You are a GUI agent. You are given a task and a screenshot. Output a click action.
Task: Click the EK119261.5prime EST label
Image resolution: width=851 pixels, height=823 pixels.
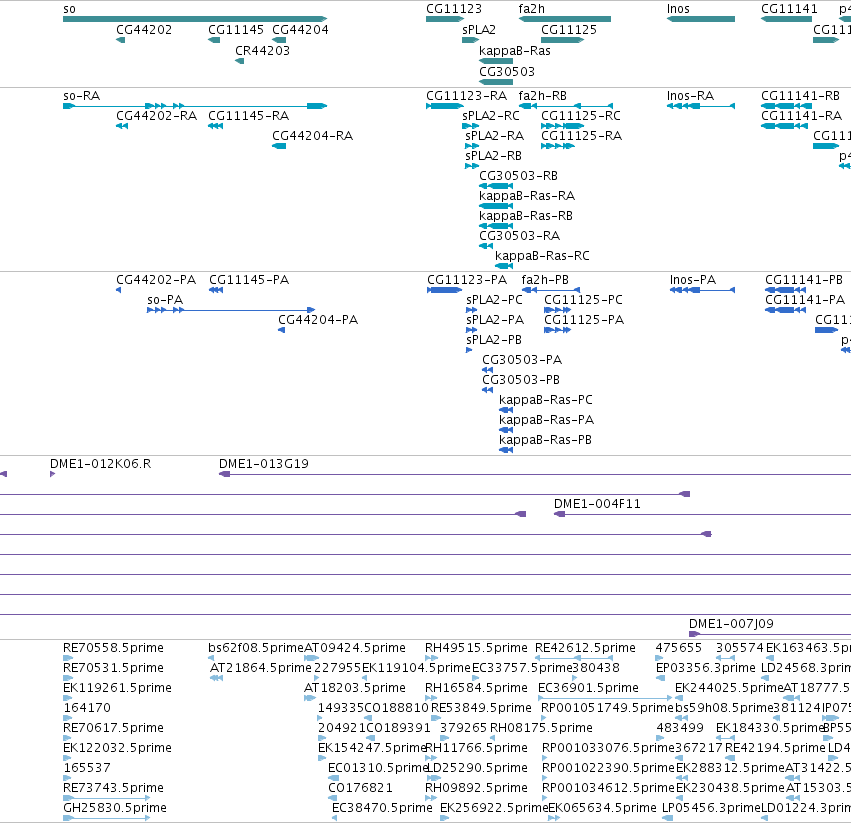click(117, 688)
